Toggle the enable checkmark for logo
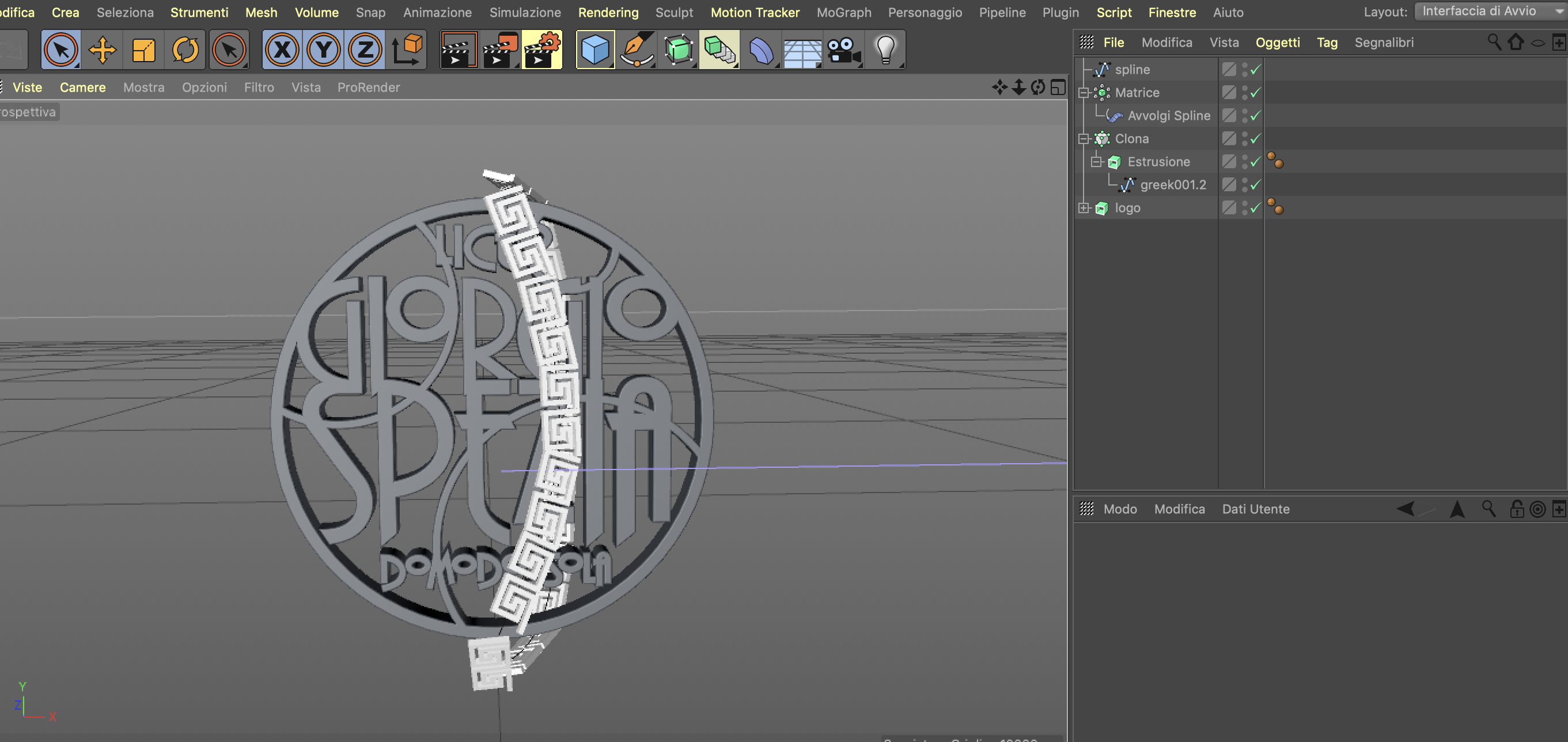Screen dimensions: 1568x742 (1255, 208)
